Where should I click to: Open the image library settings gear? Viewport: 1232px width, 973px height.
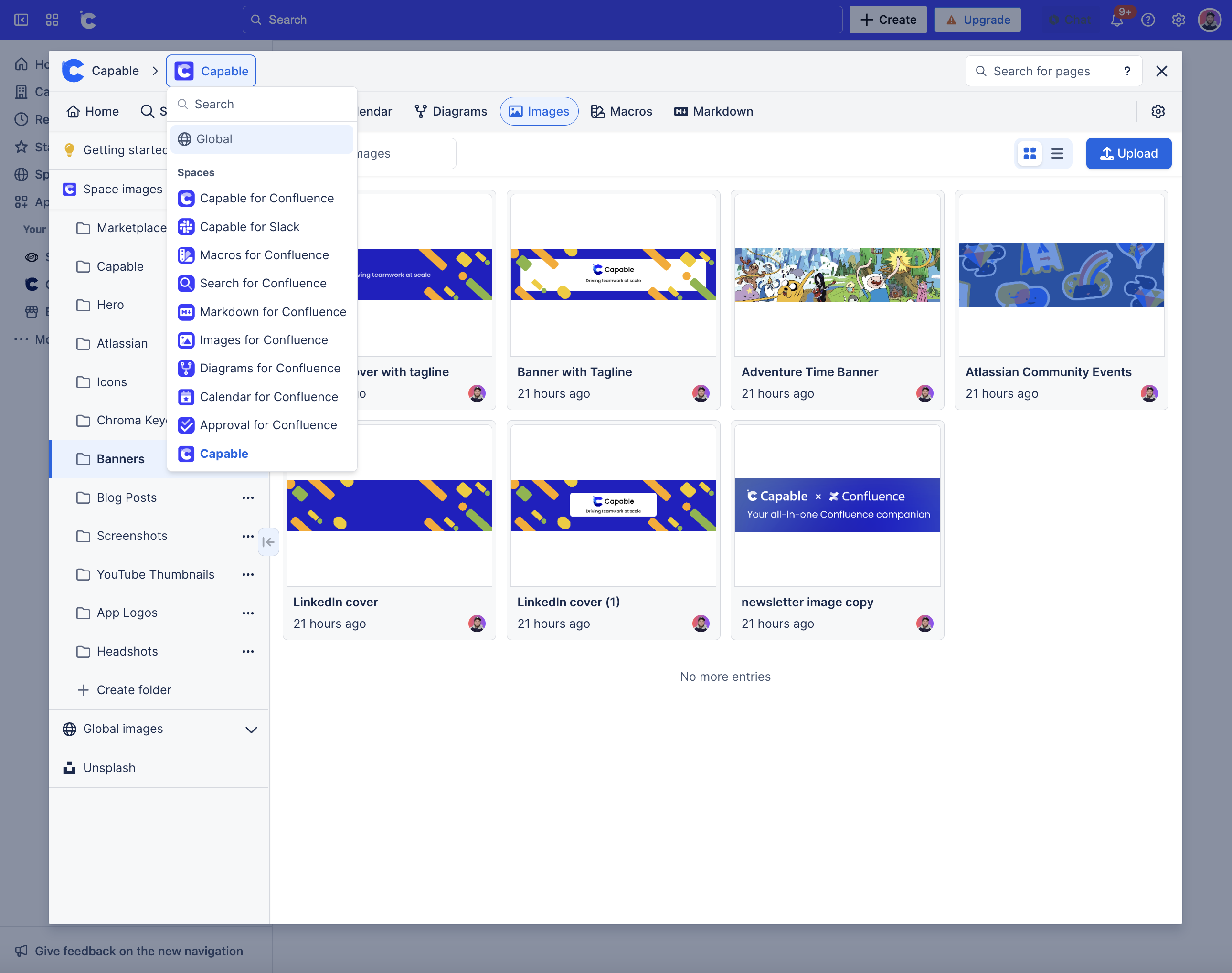point(1158,111)
